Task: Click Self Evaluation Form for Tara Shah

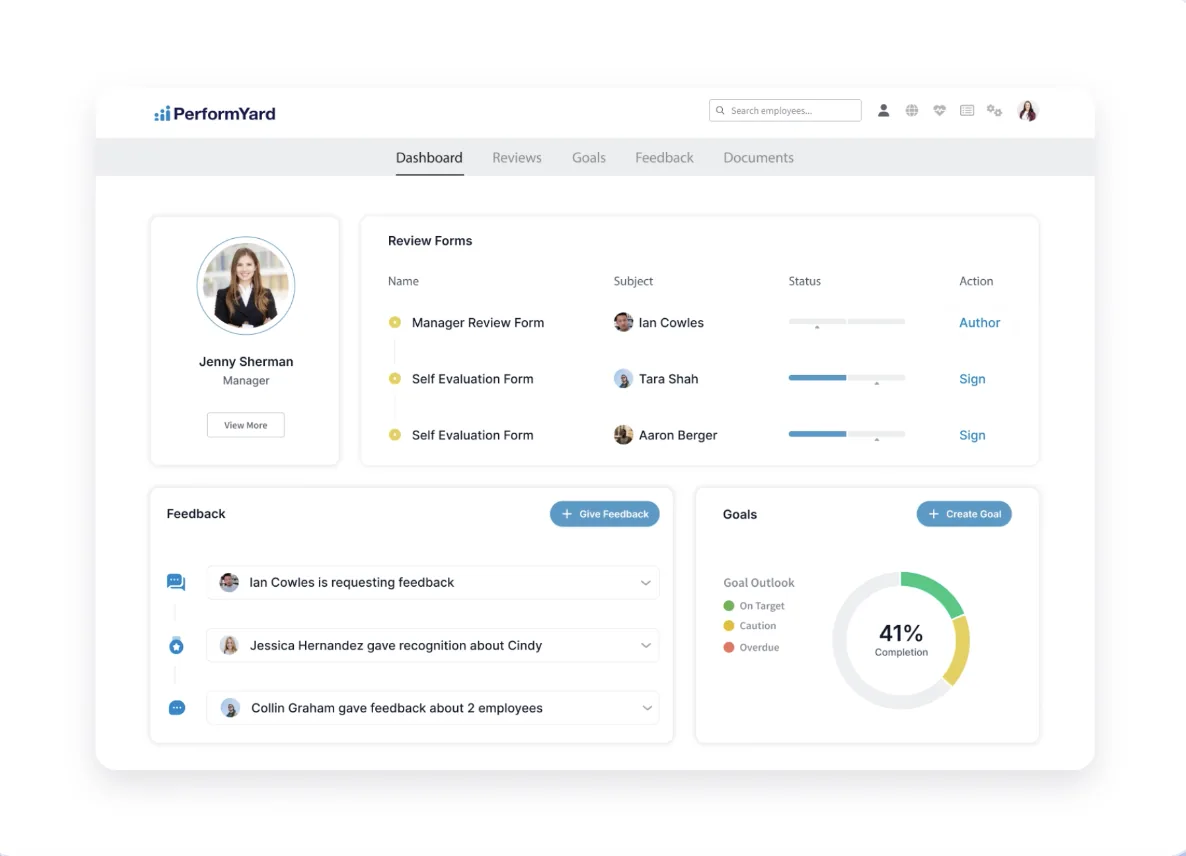Action: point(473,379)
